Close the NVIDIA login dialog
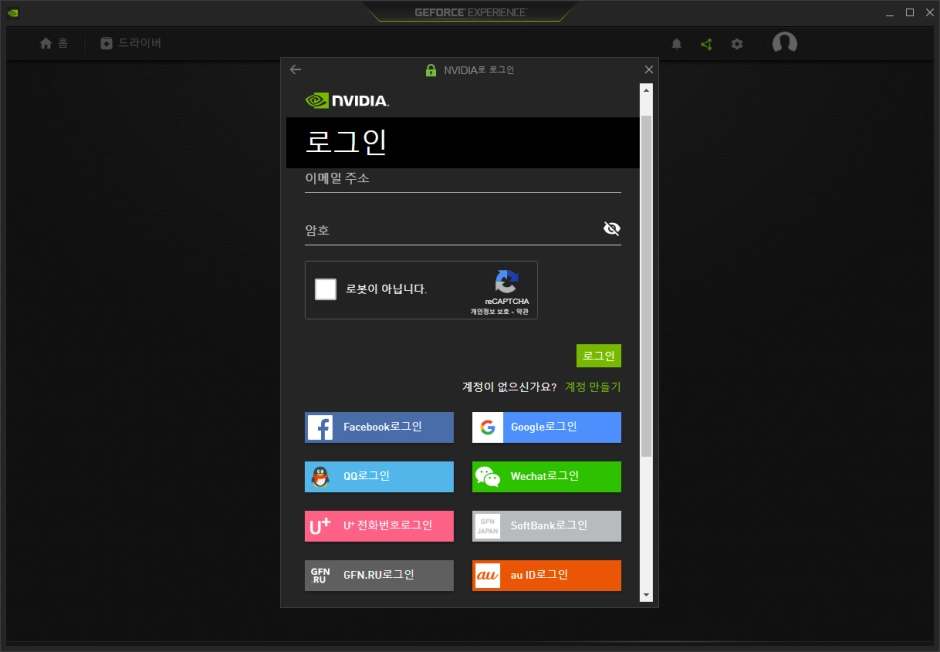 (648, 70)
